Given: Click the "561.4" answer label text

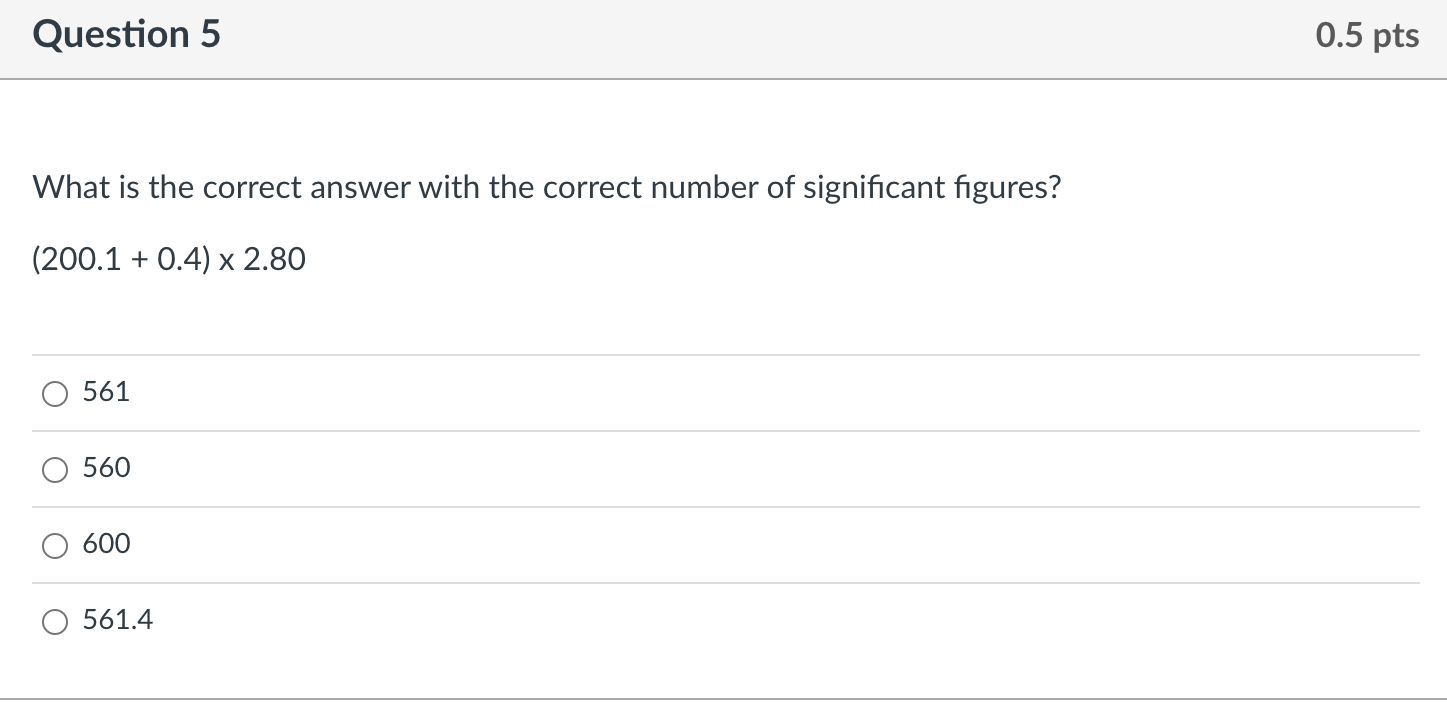Looking at the screenshot, I should click(x=118, y=620).
